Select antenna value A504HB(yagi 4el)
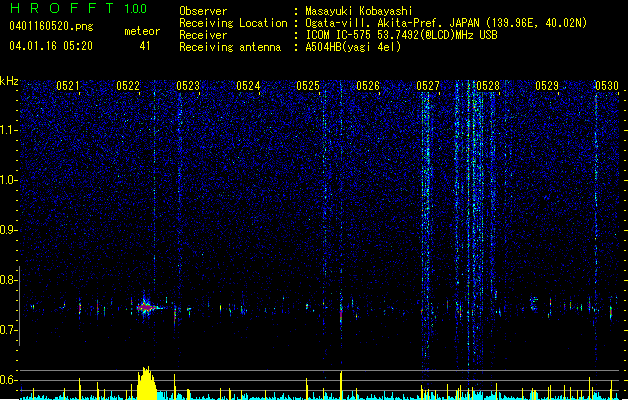The width and height of the screenshot is (629, 400). tap(353, 47)
